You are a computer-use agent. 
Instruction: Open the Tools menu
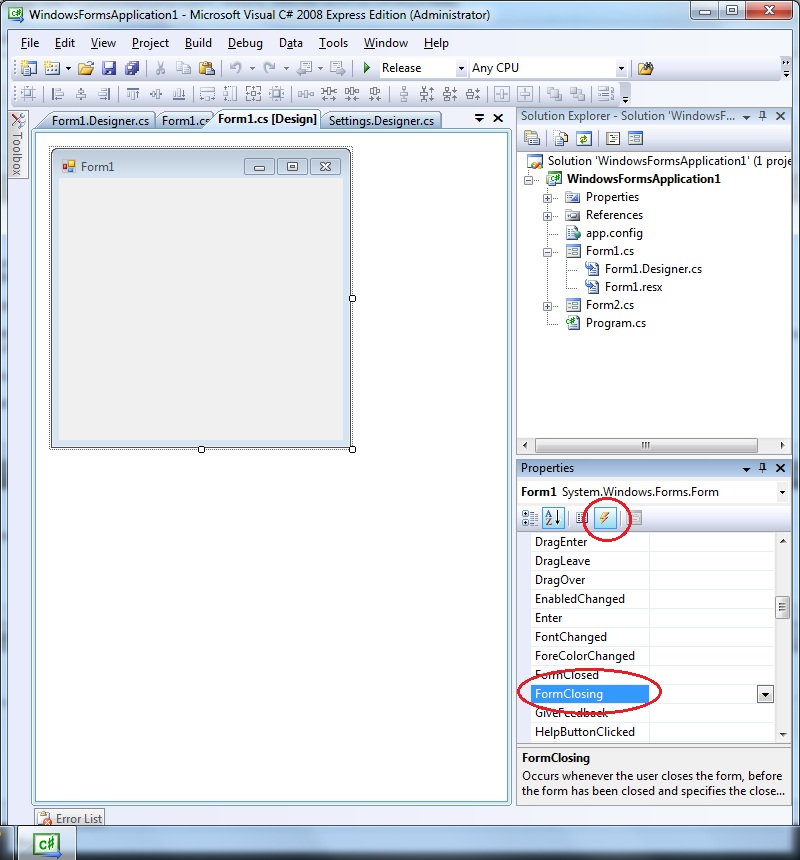pos(333,43)
